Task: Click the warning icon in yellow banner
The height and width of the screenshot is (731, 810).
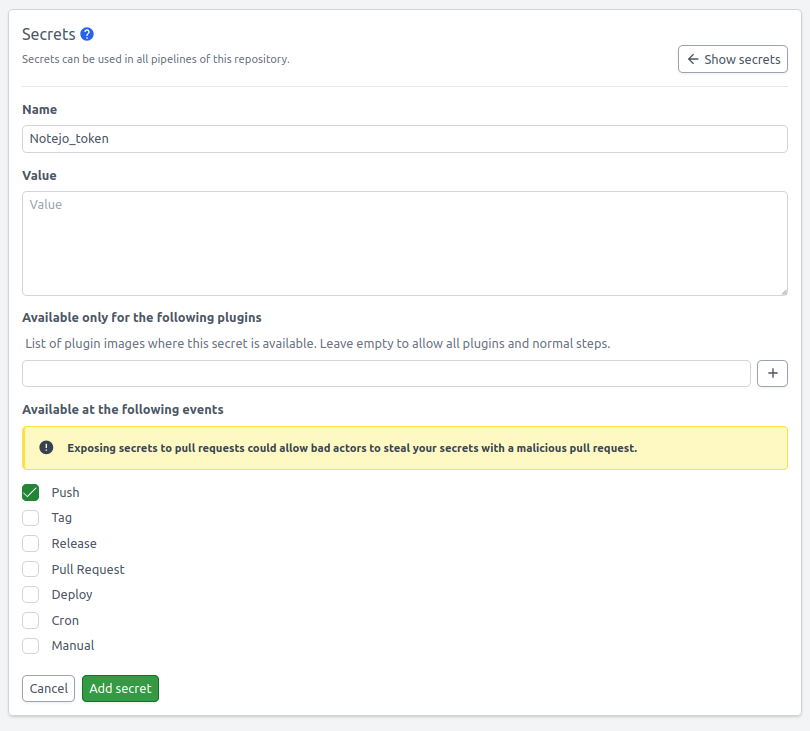Action: [x=46, y=448]
